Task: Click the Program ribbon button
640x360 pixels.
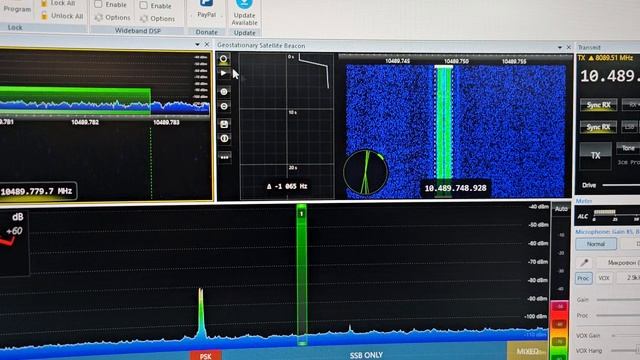Action: coord(17,9)
